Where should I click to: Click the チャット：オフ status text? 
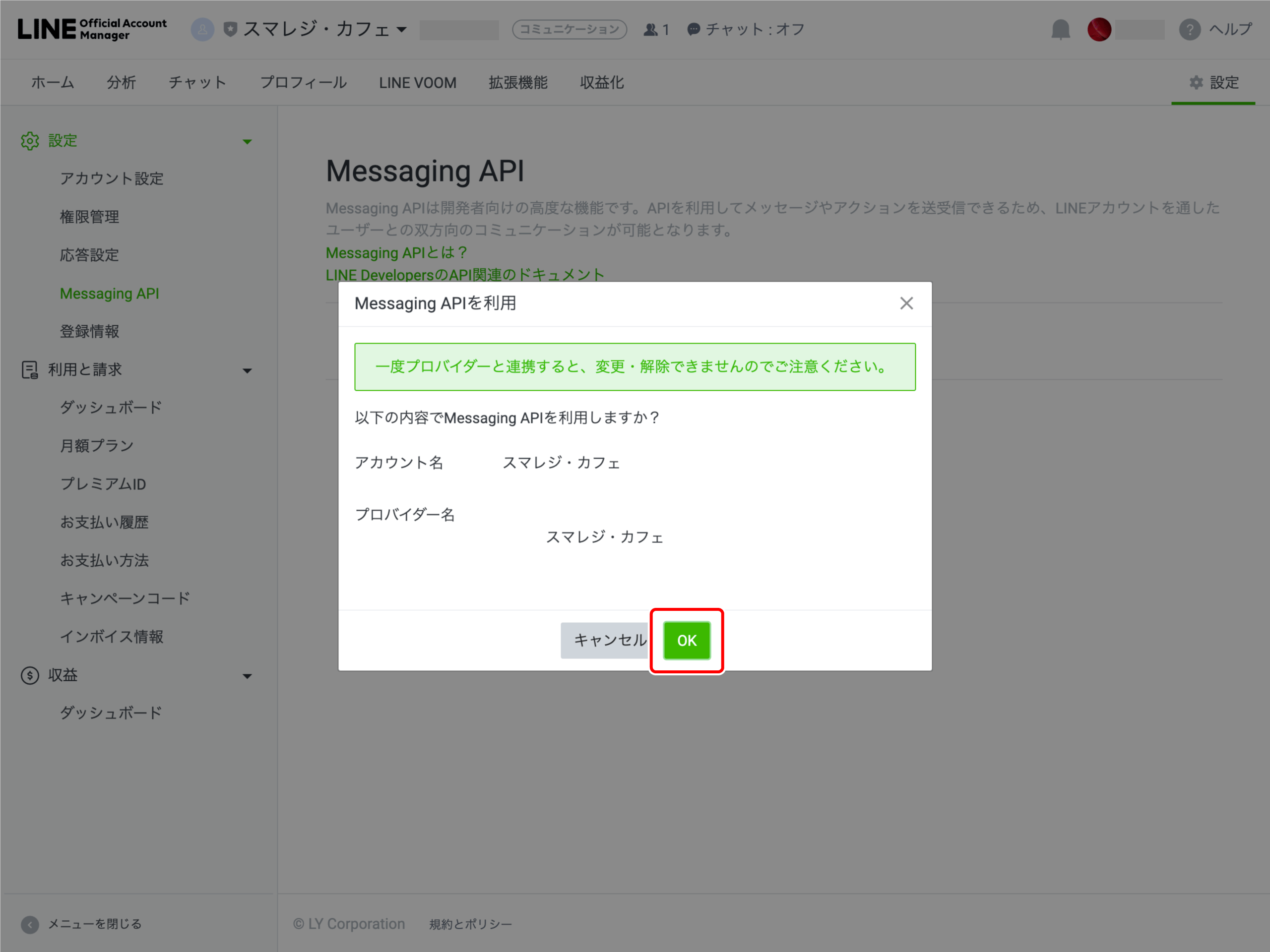coord(756,29)
